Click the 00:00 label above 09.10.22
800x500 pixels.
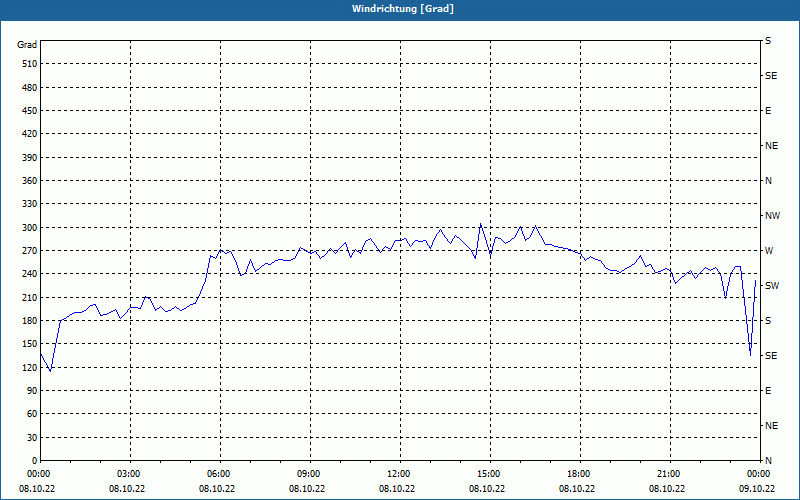pos(759,474)
